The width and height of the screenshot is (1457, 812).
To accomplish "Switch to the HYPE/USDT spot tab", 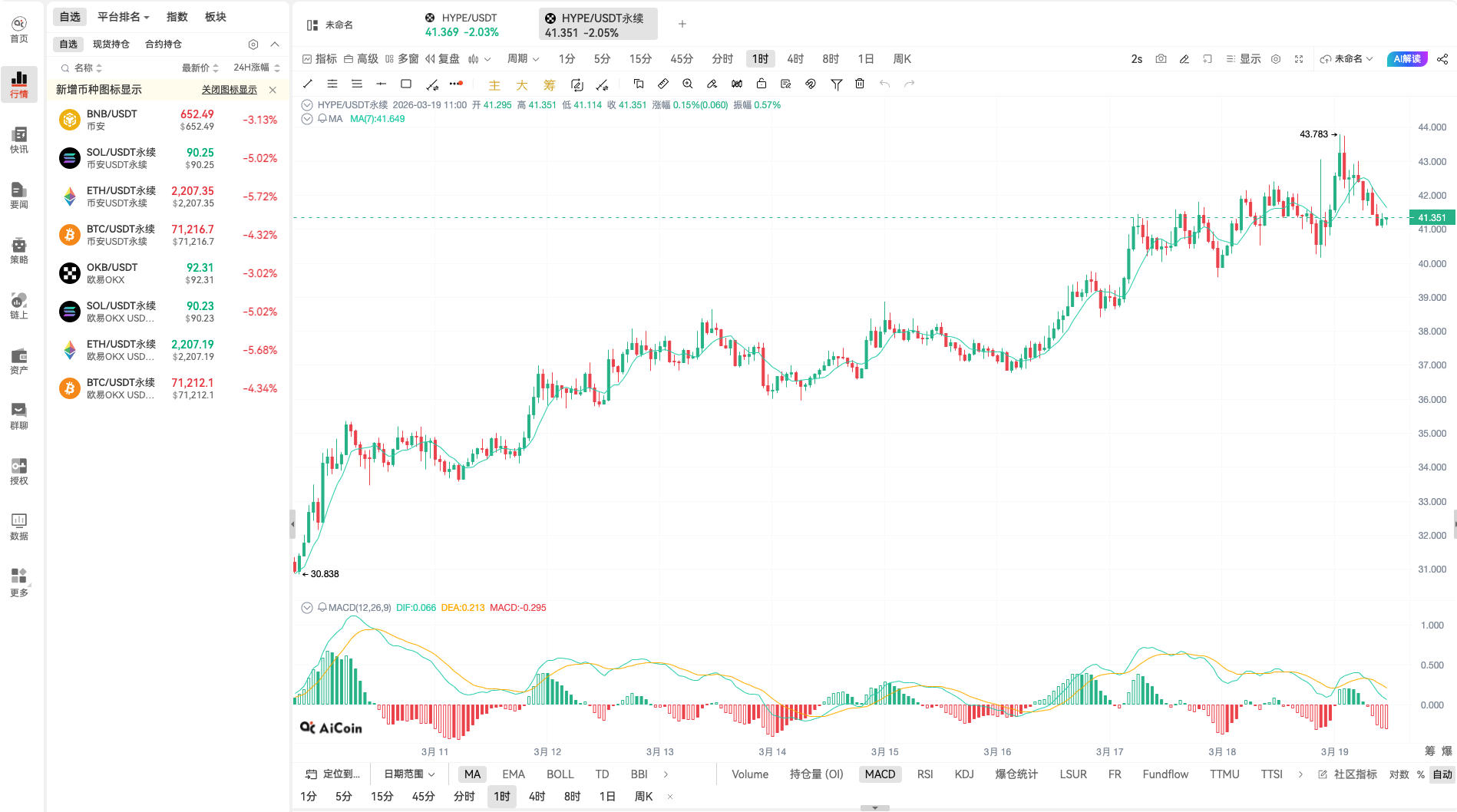I will click(x=461, y=24).
